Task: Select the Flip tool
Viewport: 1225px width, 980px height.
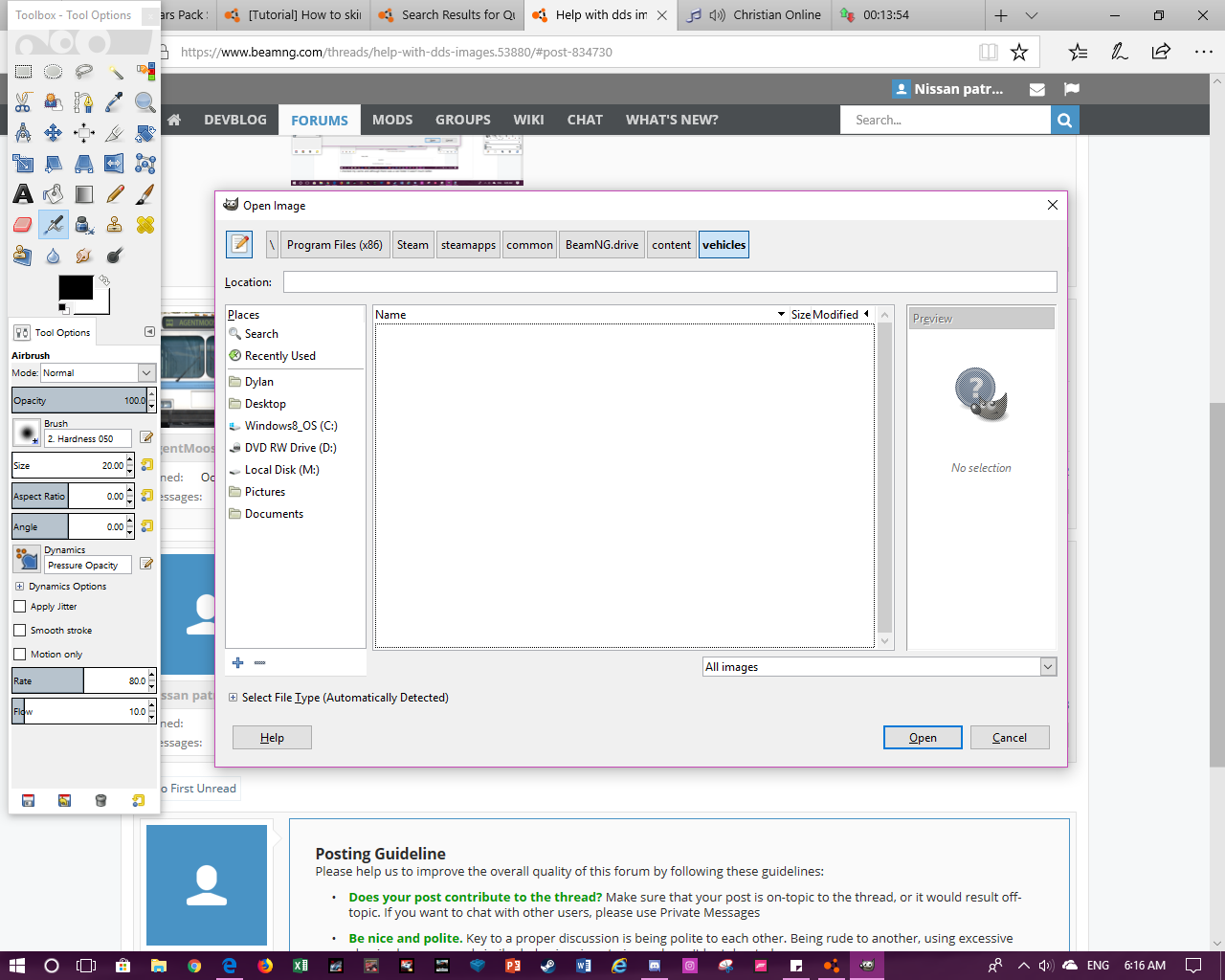Action: [115, 164]
